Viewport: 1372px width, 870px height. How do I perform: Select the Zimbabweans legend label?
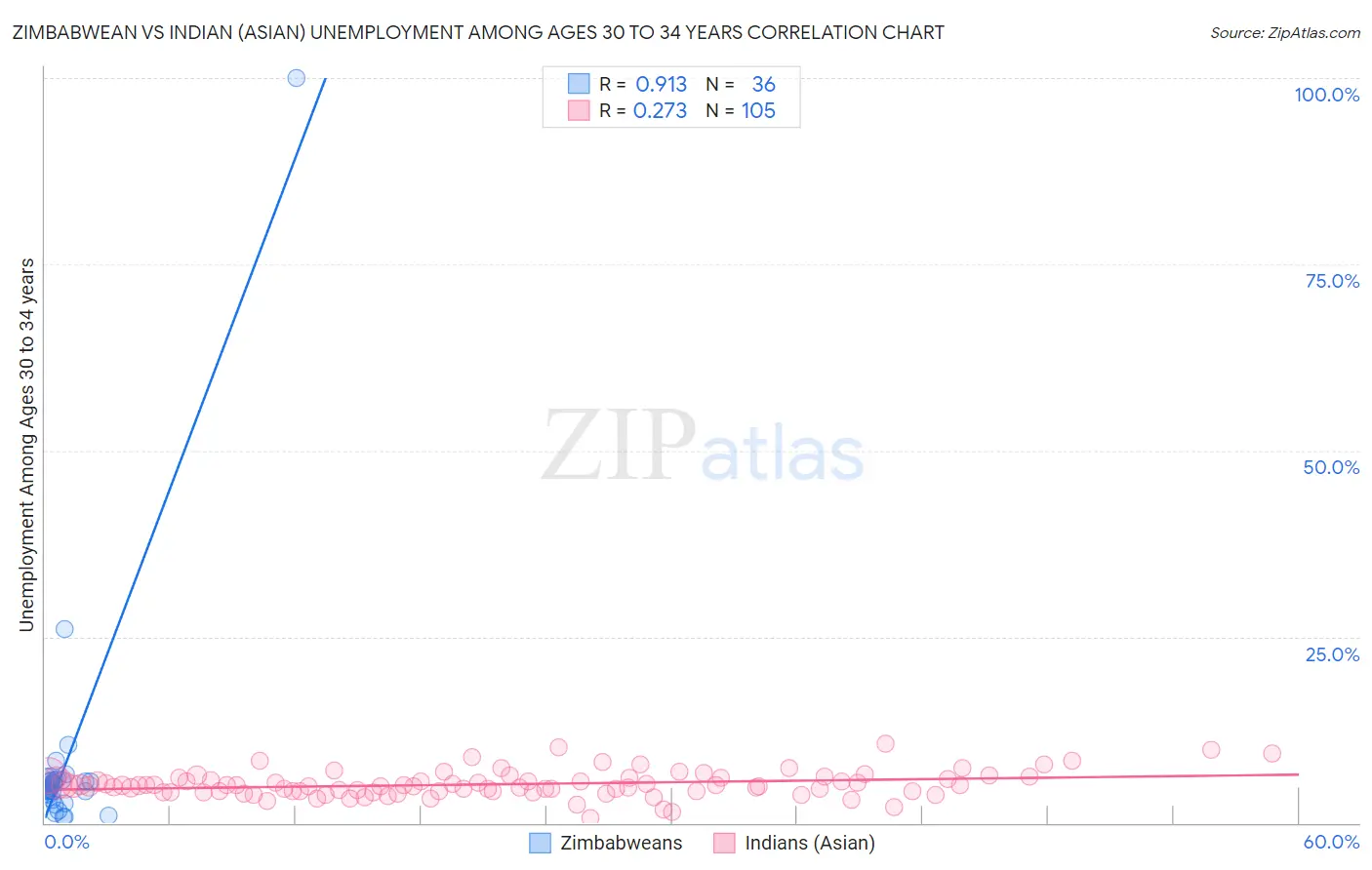click(x=622, y=843)
